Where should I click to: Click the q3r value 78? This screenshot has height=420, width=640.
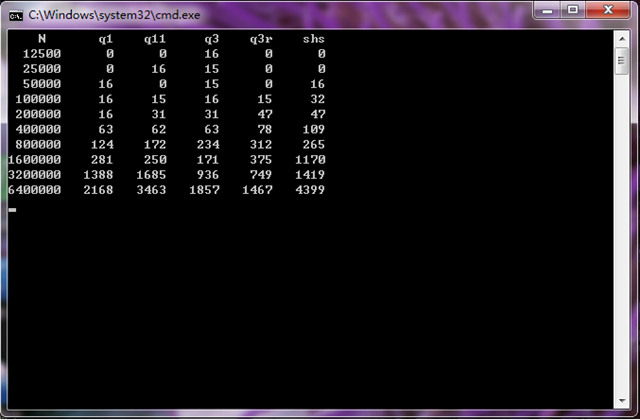tap(265, 129)
